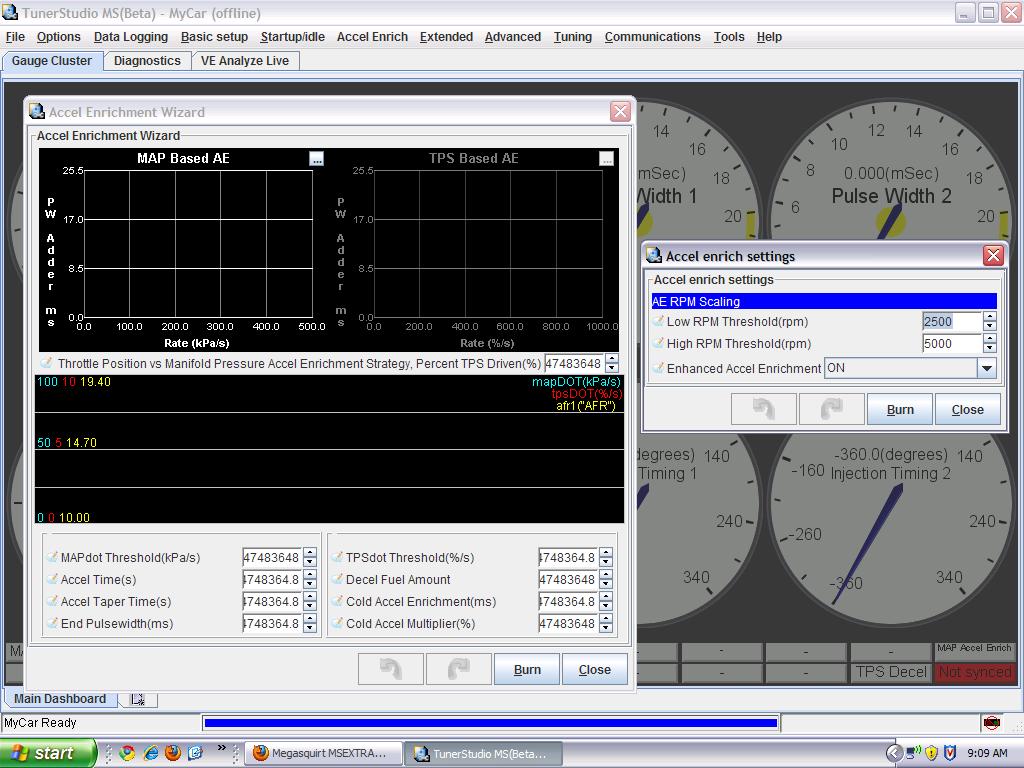This screenshot has width=1024, height=768.
Task: Switch to the VE Analyze Live tab
Action: 244,61
